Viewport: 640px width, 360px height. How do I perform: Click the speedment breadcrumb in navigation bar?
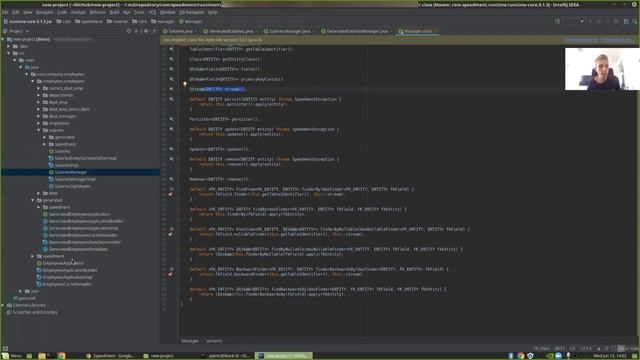[x=89, y=21]
